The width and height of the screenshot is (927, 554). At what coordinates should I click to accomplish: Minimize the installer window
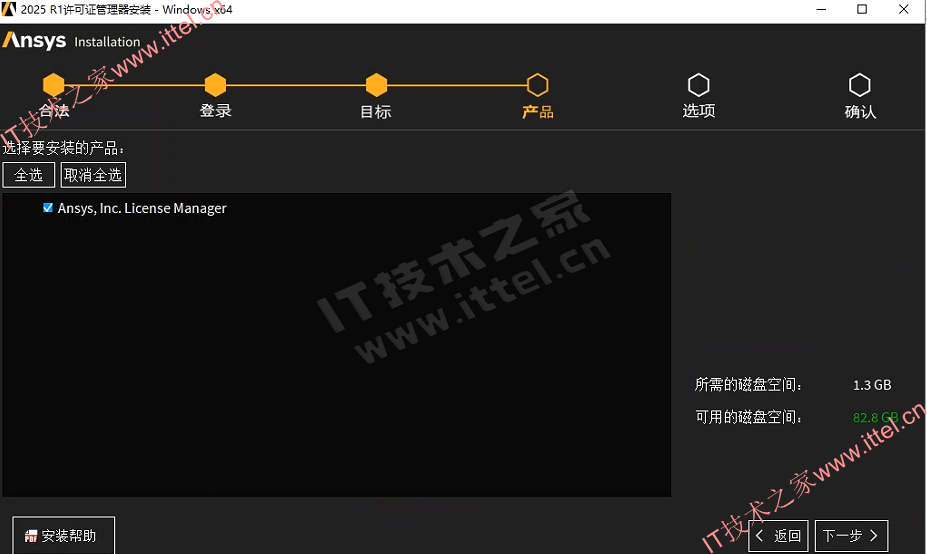(x=821, y=9)
